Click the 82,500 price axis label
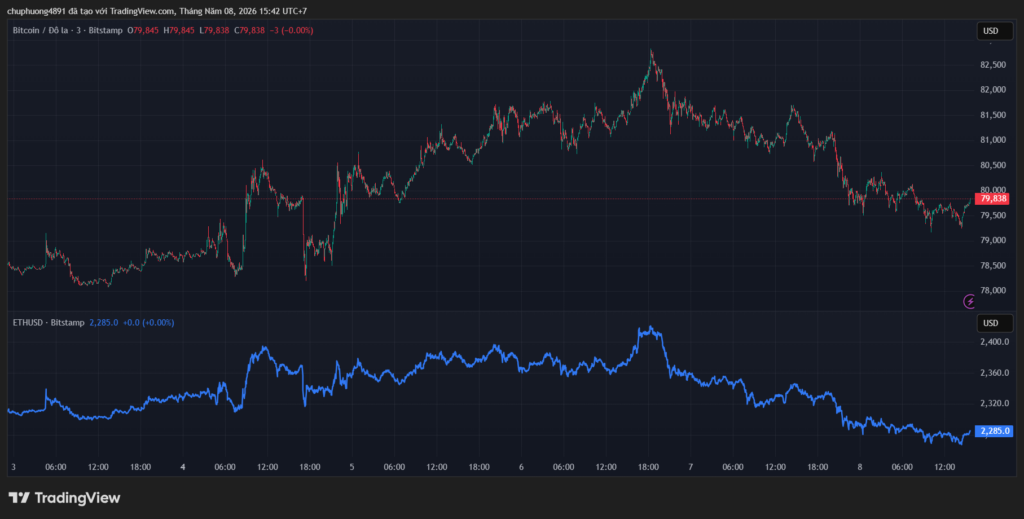The height and width of the screenshot is (519, 1024). (993, 65)
